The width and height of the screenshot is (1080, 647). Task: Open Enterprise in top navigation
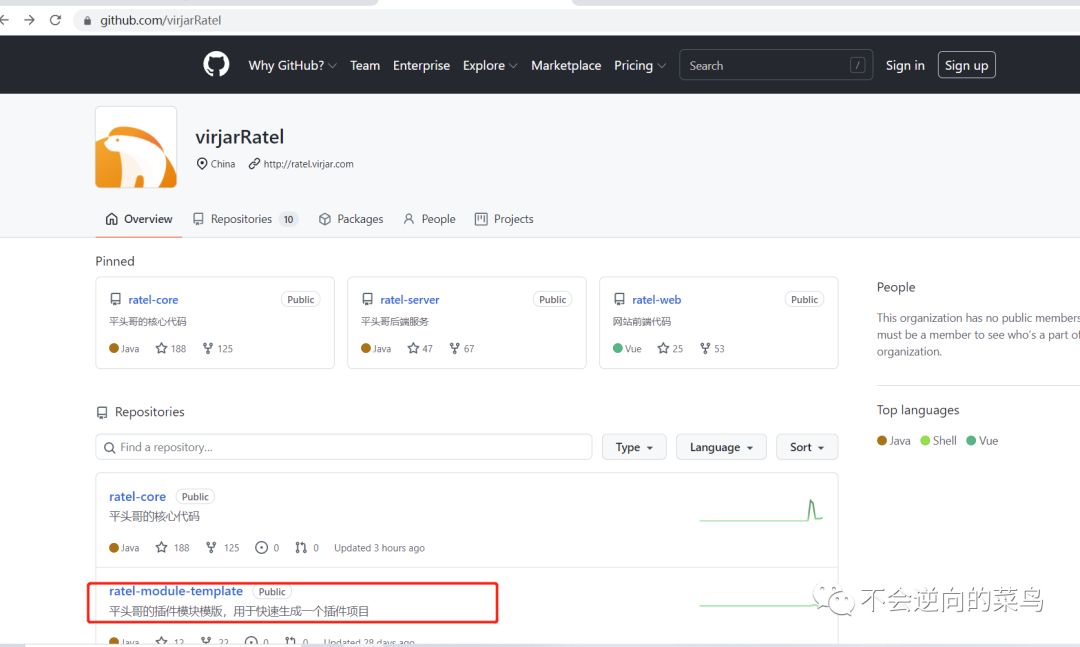pos(422,65)
